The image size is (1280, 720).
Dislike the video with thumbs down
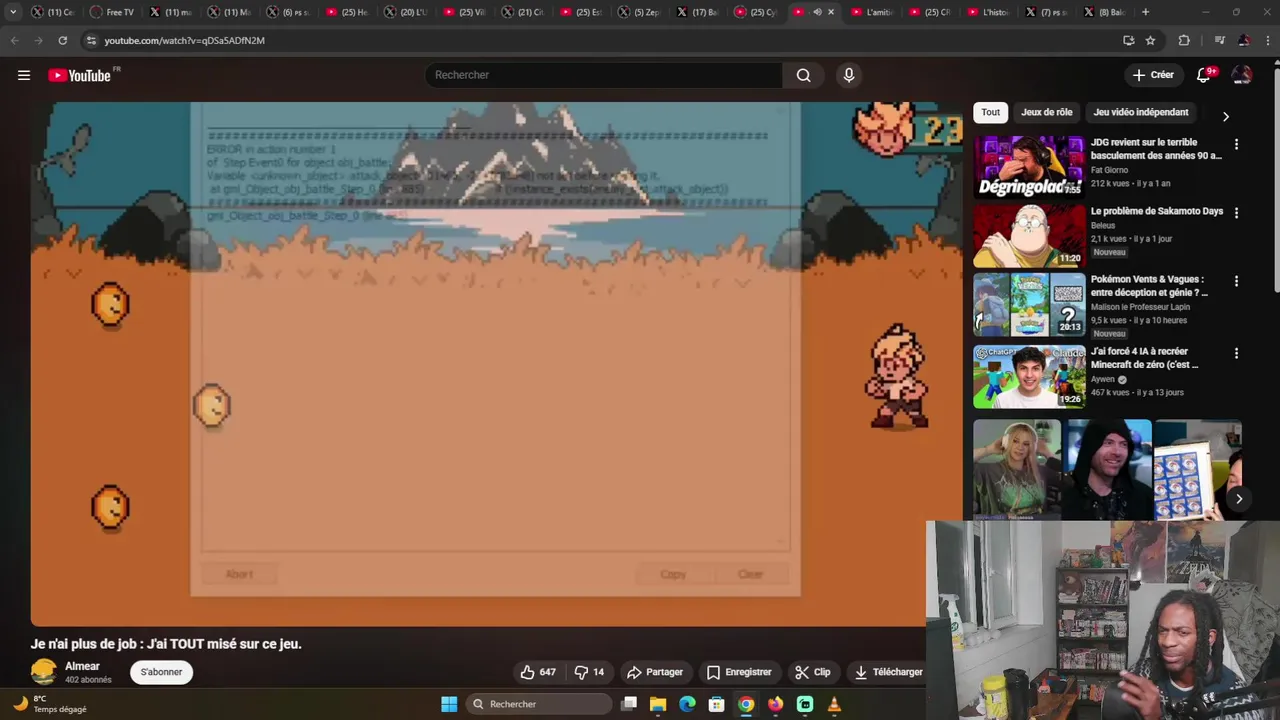pos(589,672)
